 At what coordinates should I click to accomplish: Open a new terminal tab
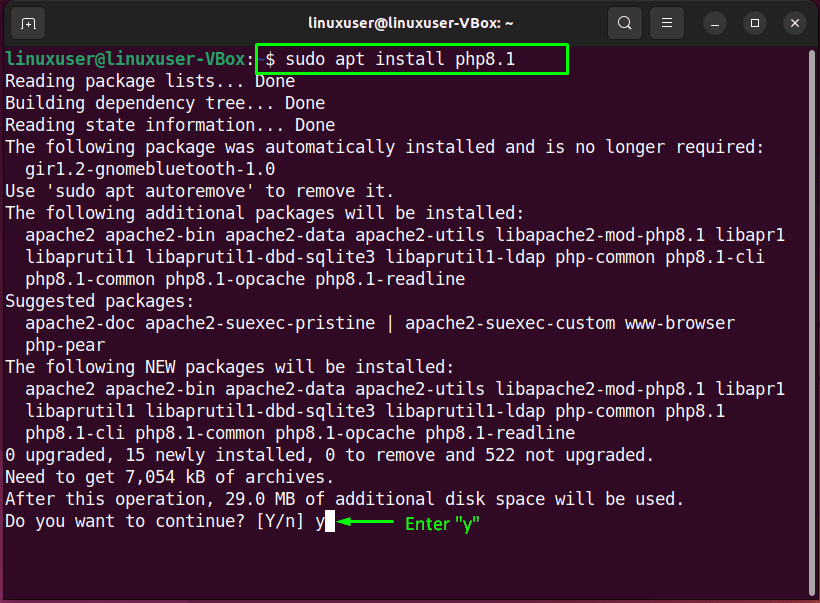[27, 23]
